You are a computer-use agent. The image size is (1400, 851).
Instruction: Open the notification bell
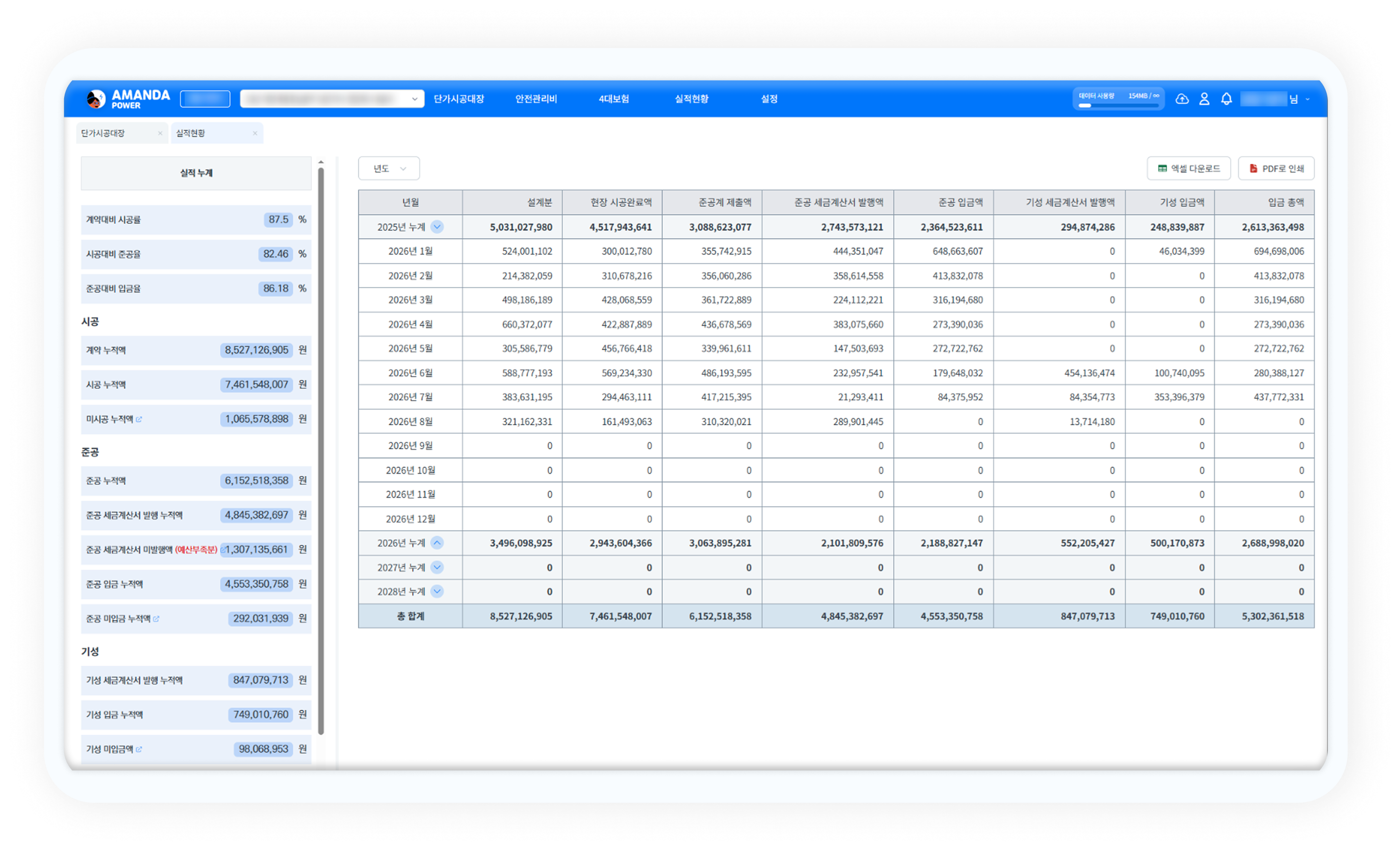pyautogui.click(x=1226, y=99)
